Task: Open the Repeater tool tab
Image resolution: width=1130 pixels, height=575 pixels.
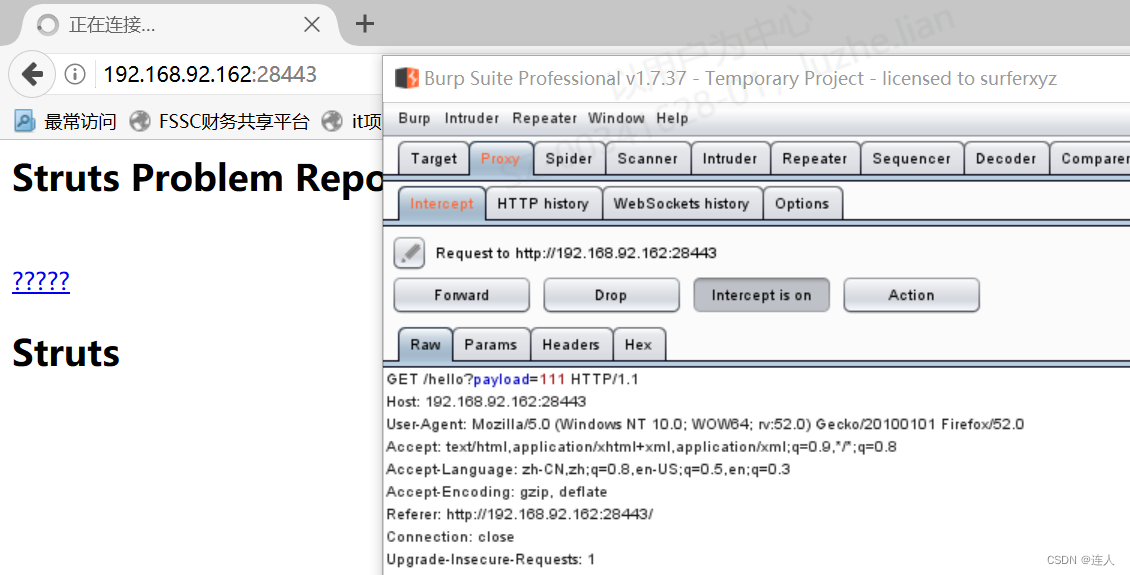Action: (x=815, y=159)
